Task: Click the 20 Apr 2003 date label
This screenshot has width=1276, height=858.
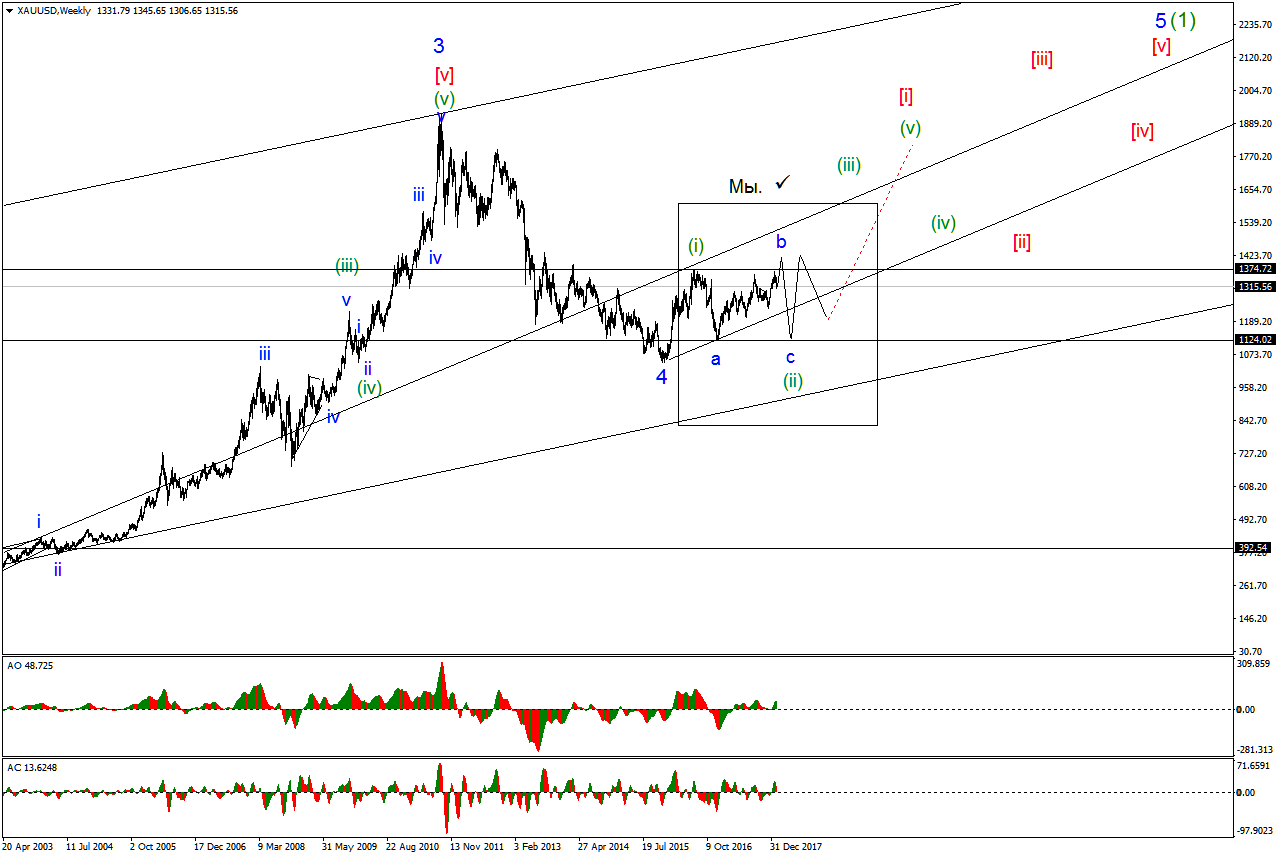Action: [28, 846]
